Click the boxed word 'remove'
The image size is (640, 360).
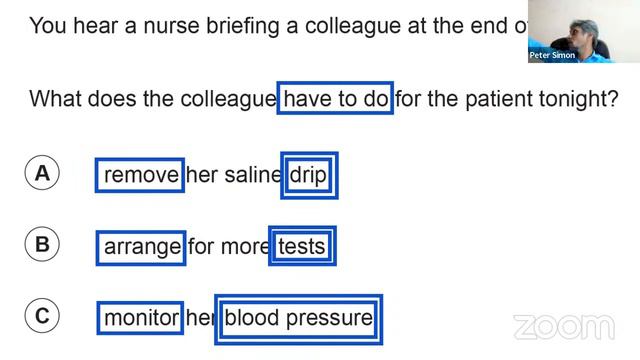pyautogui.click(x=140, y=175)
